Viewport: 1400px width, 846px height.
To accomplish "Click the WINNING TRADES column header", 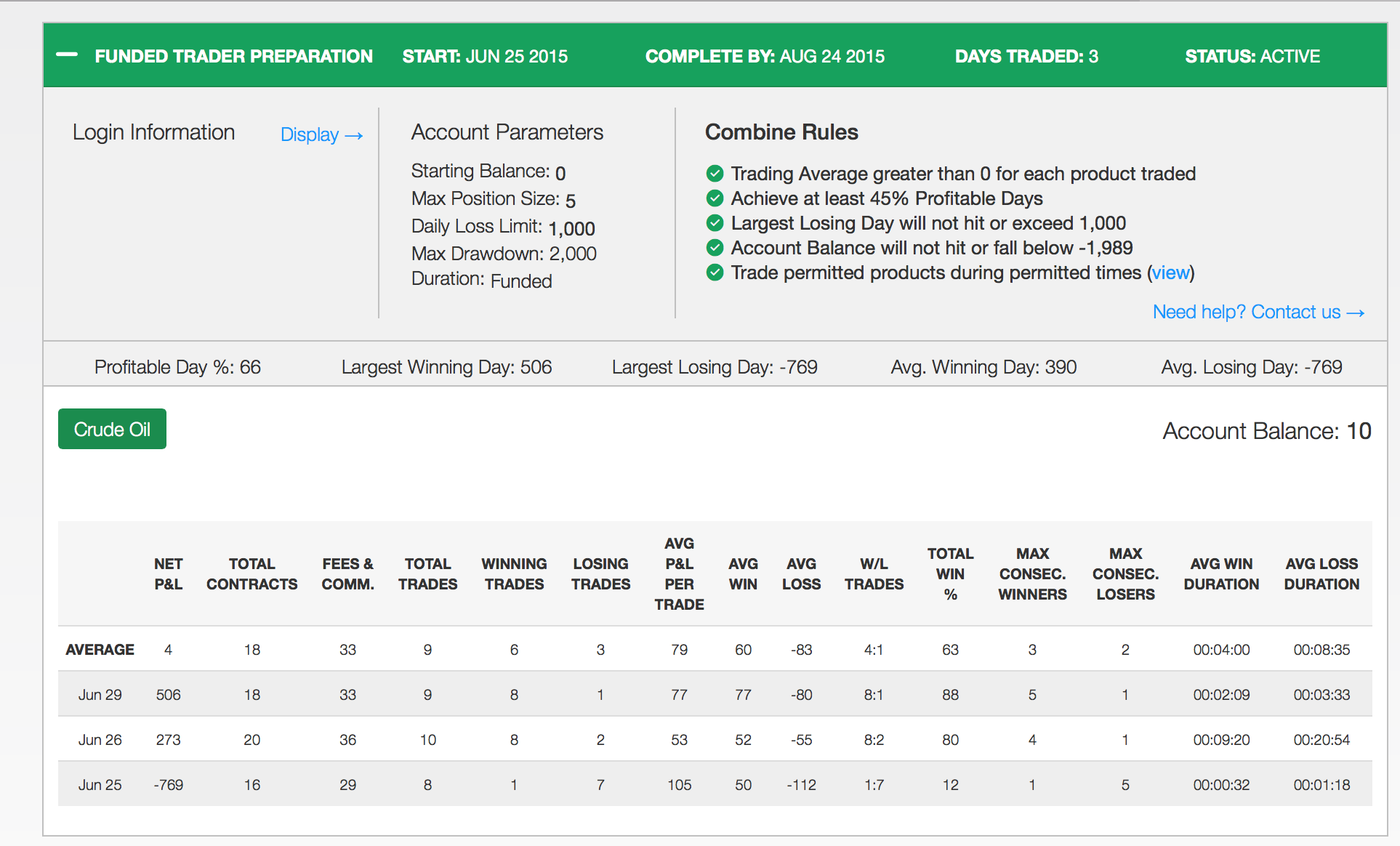I will (x=514, y=574).
